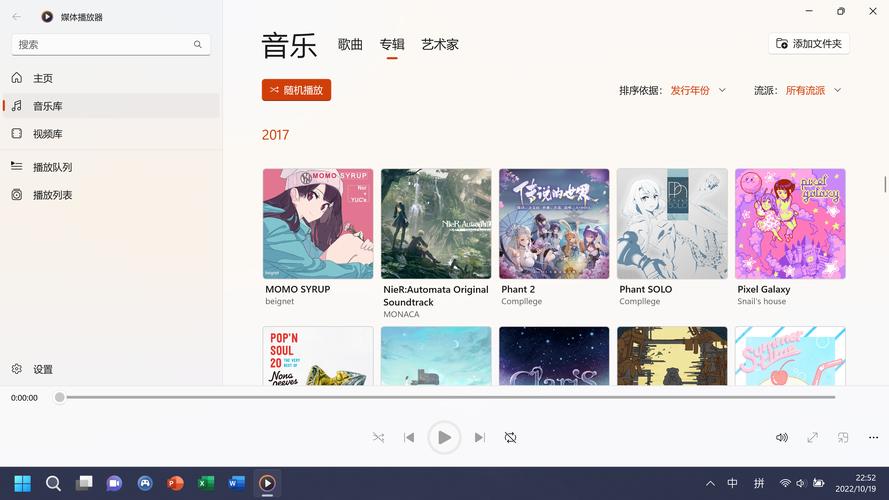
Task: Open the 音乐库 music library
Action: [111, 106]
